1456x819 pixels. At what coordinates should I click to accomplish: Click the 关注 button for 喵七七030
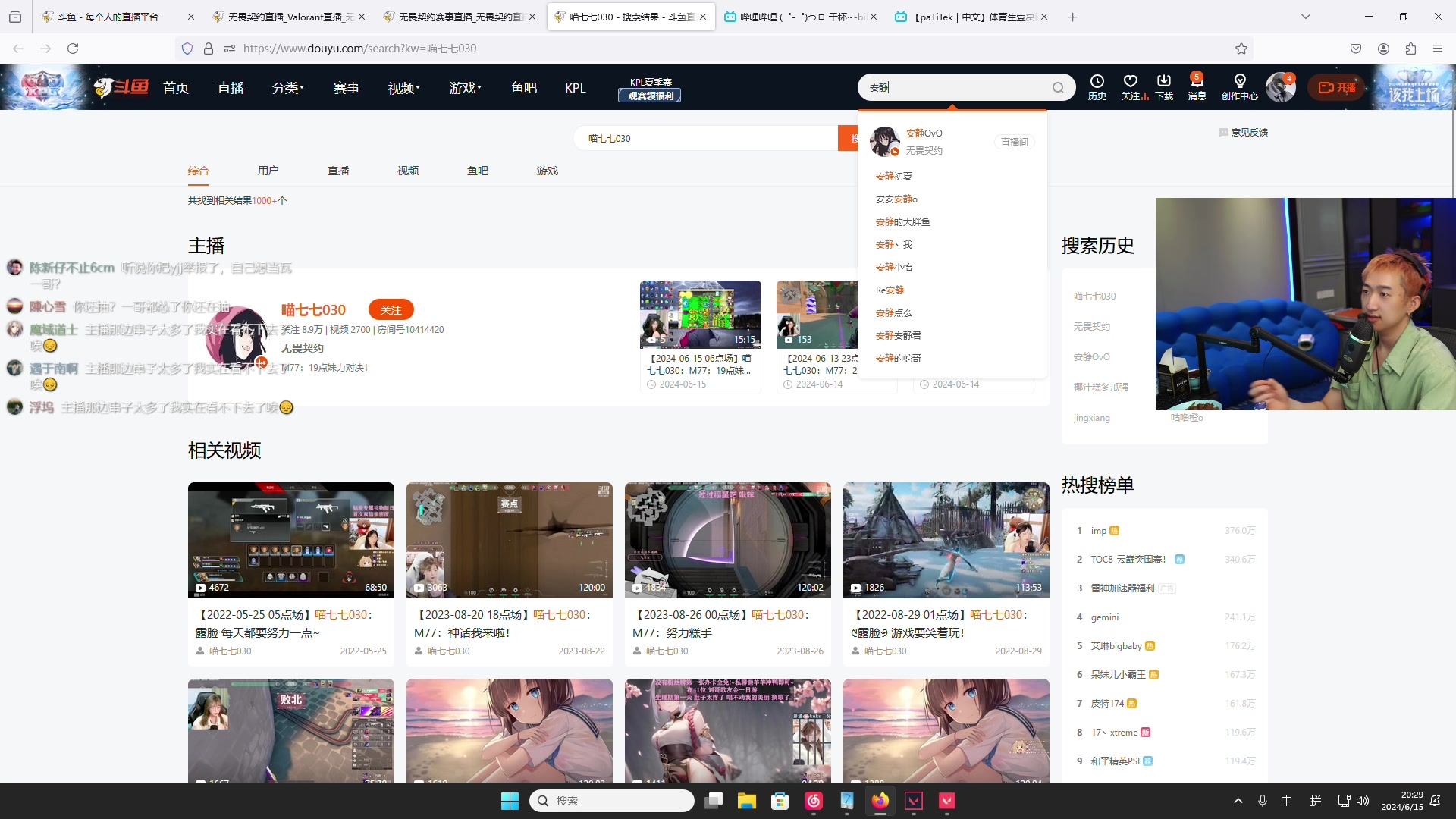click(391, 310)
